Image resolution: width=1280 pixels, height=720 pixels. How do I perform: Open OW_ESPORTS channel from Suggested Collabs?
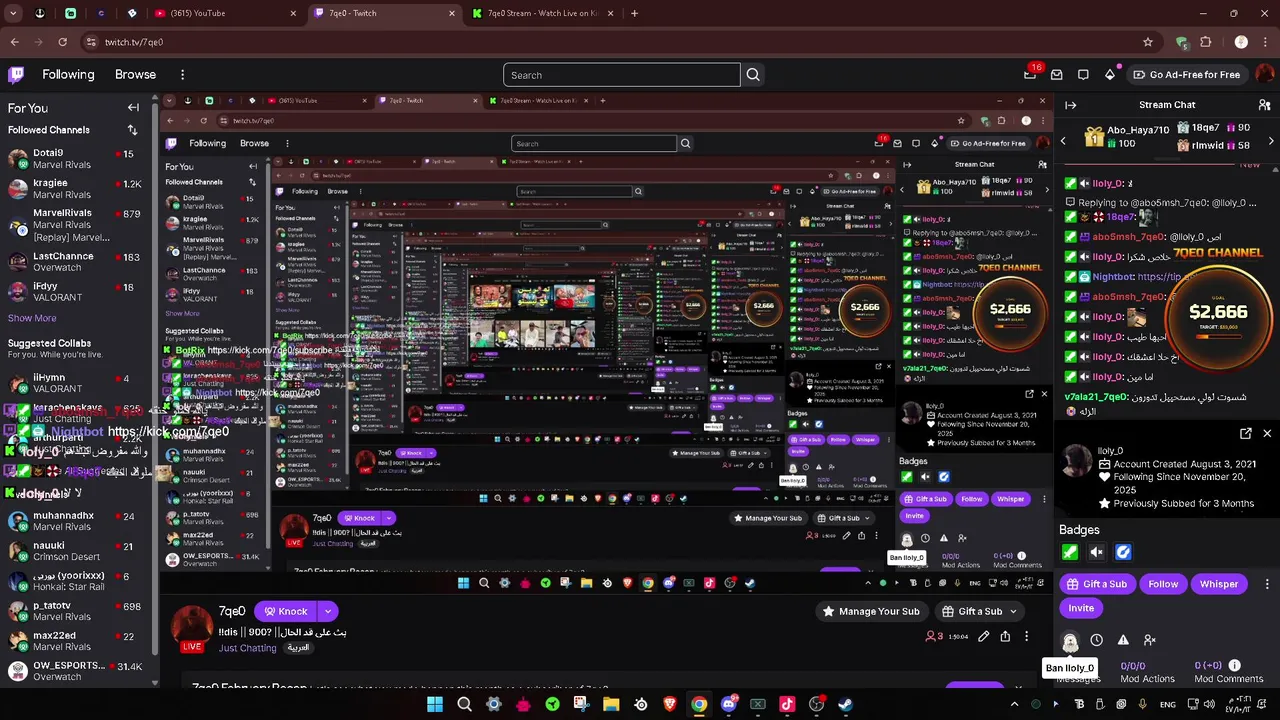76,671
